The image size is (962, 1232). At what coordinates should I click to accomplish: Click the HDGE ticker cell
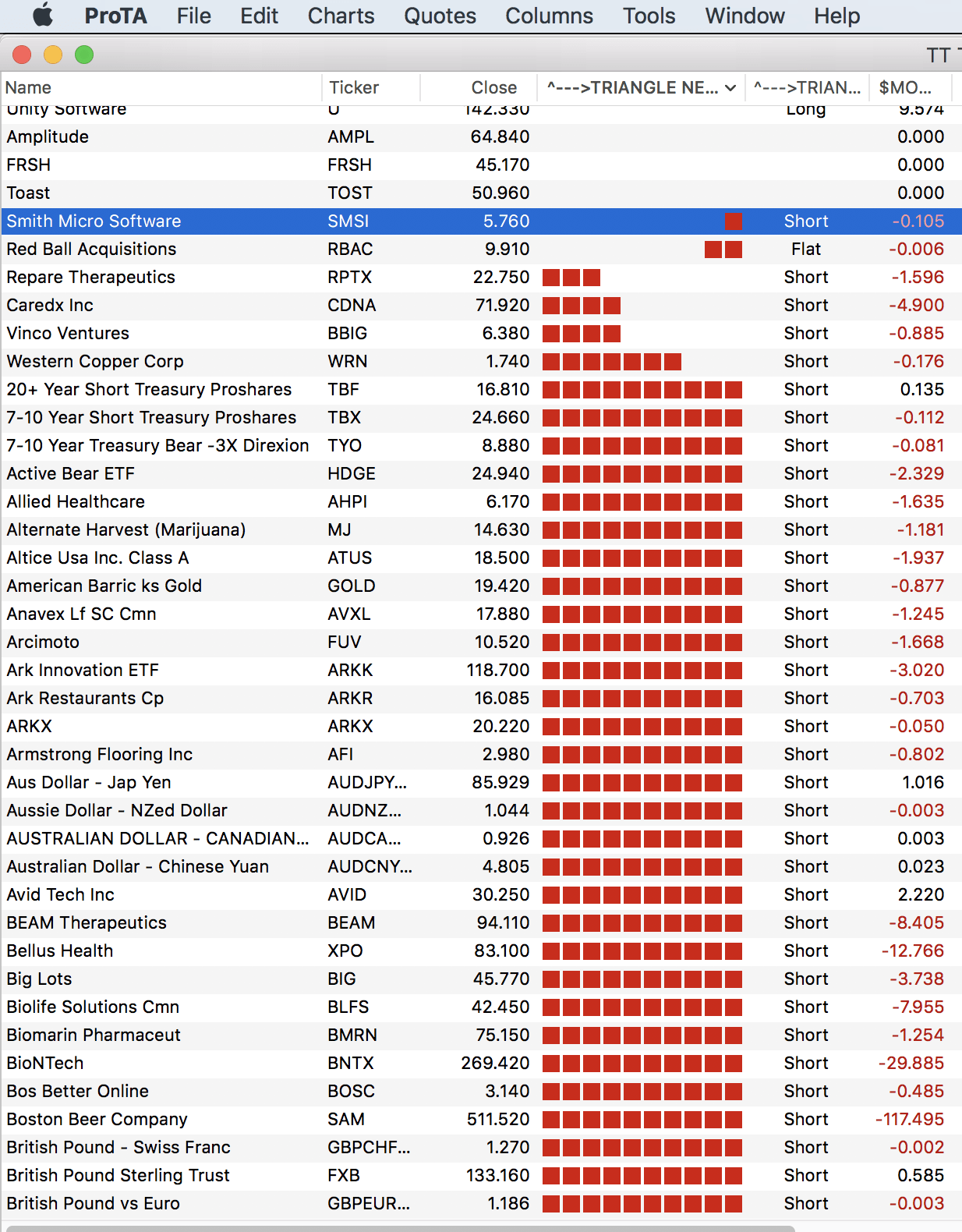click(x=352, y=474)
